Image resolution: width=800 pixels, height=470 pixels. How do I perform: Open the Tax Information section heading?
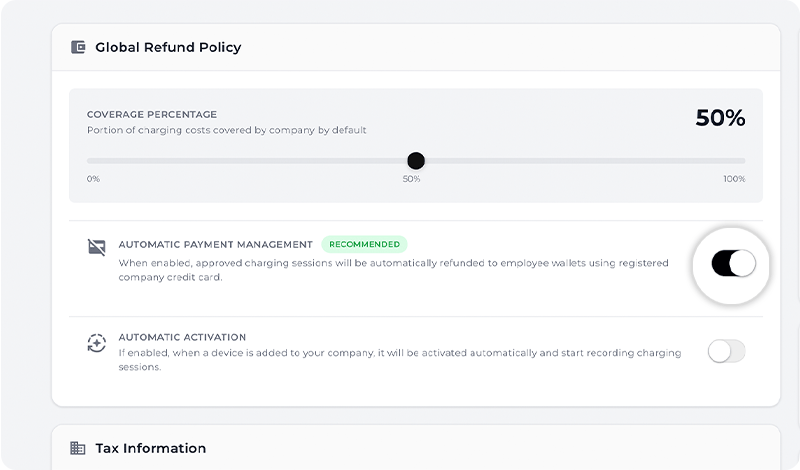click(150, 448)
